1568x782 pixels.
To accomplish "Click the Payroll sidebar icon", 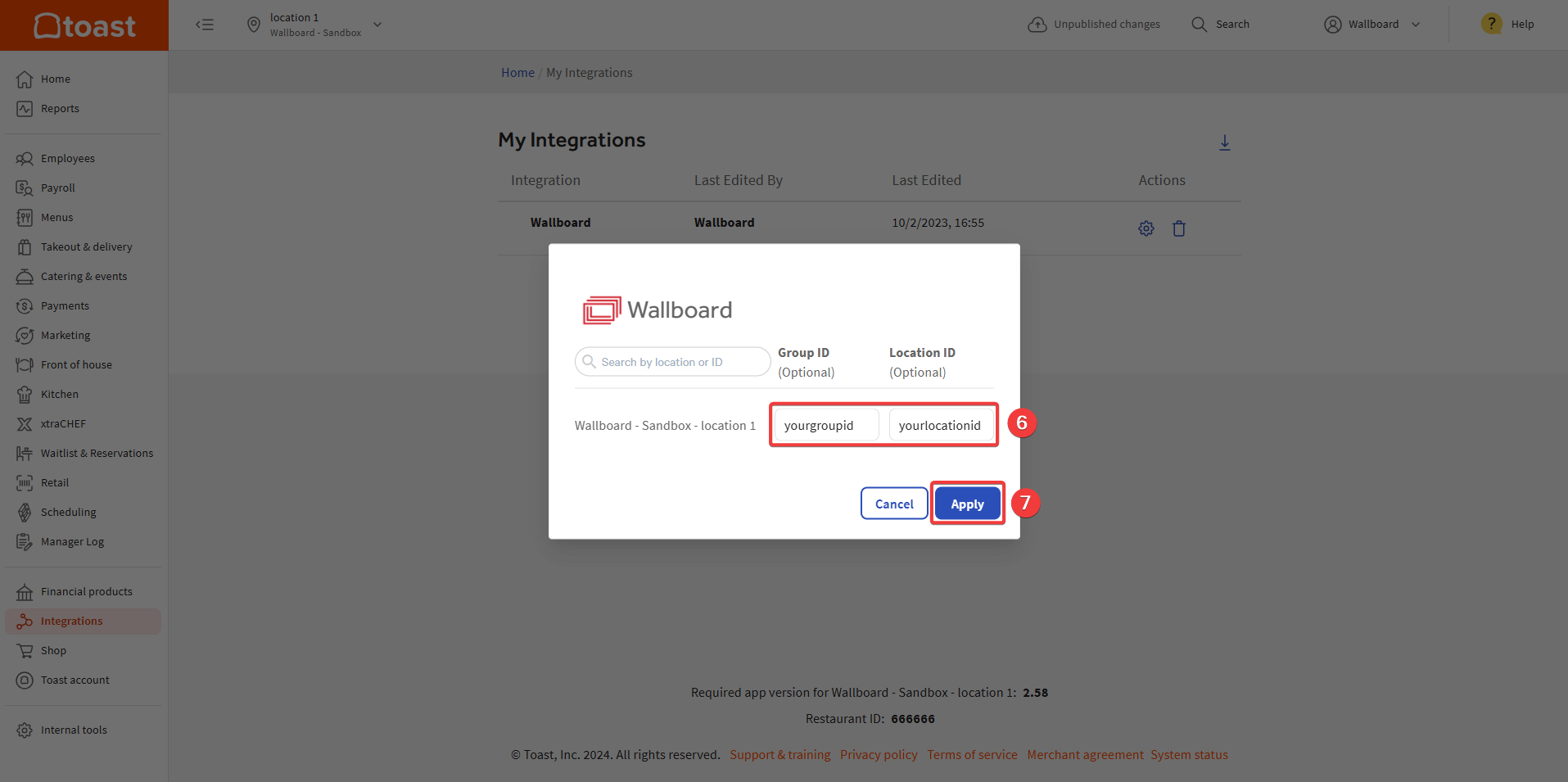I will coord(25,188).
